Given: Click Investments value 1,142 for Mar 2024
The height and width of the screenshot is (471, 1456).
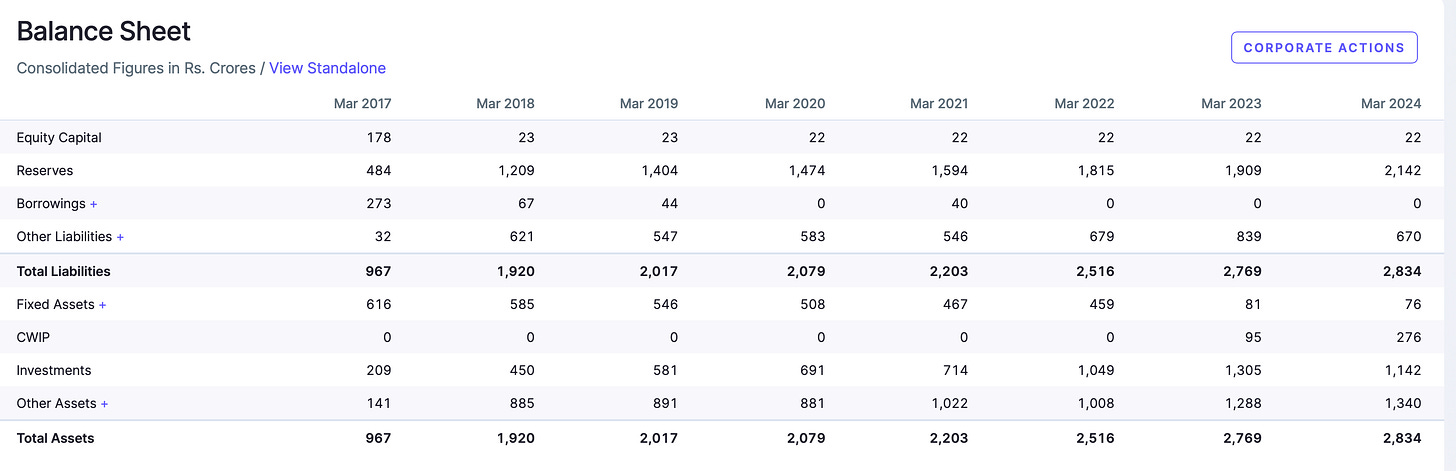Looking at the screenshot, I should (x=1404, y=371).
